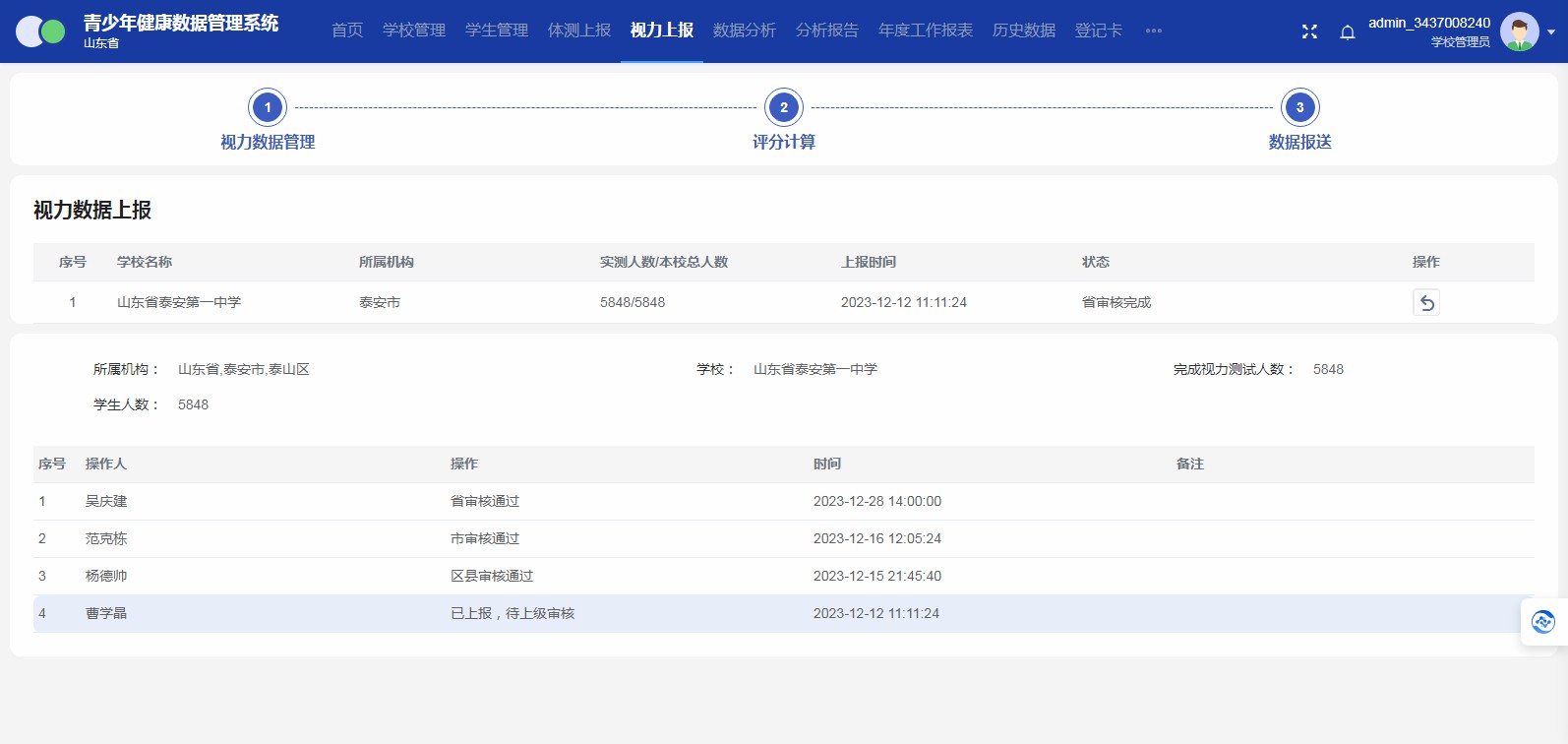Open the 首页 menu item

click(x=347, y=31)
